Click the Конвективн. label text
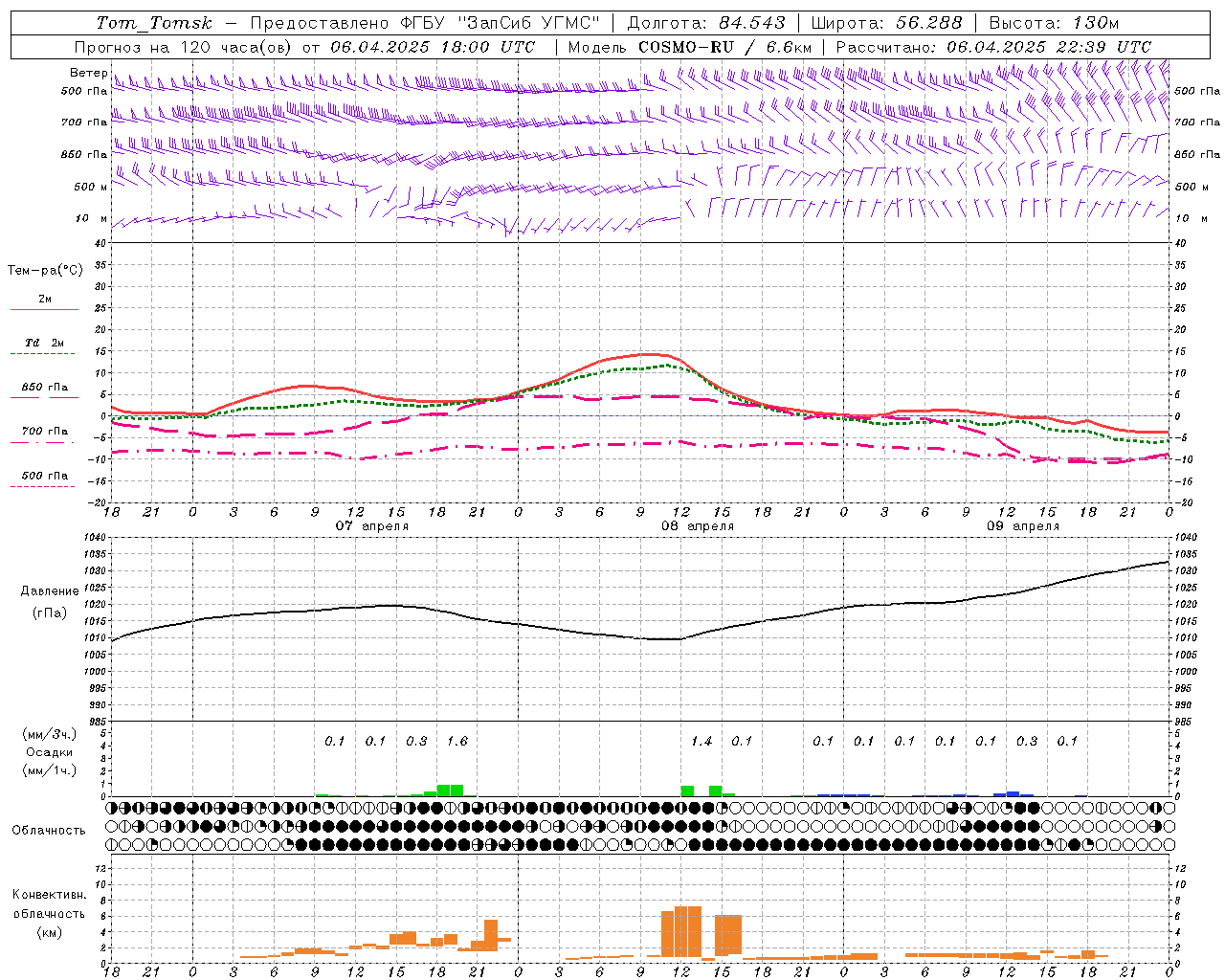Viewport: 1225px width, 980px height. point(49,895)
